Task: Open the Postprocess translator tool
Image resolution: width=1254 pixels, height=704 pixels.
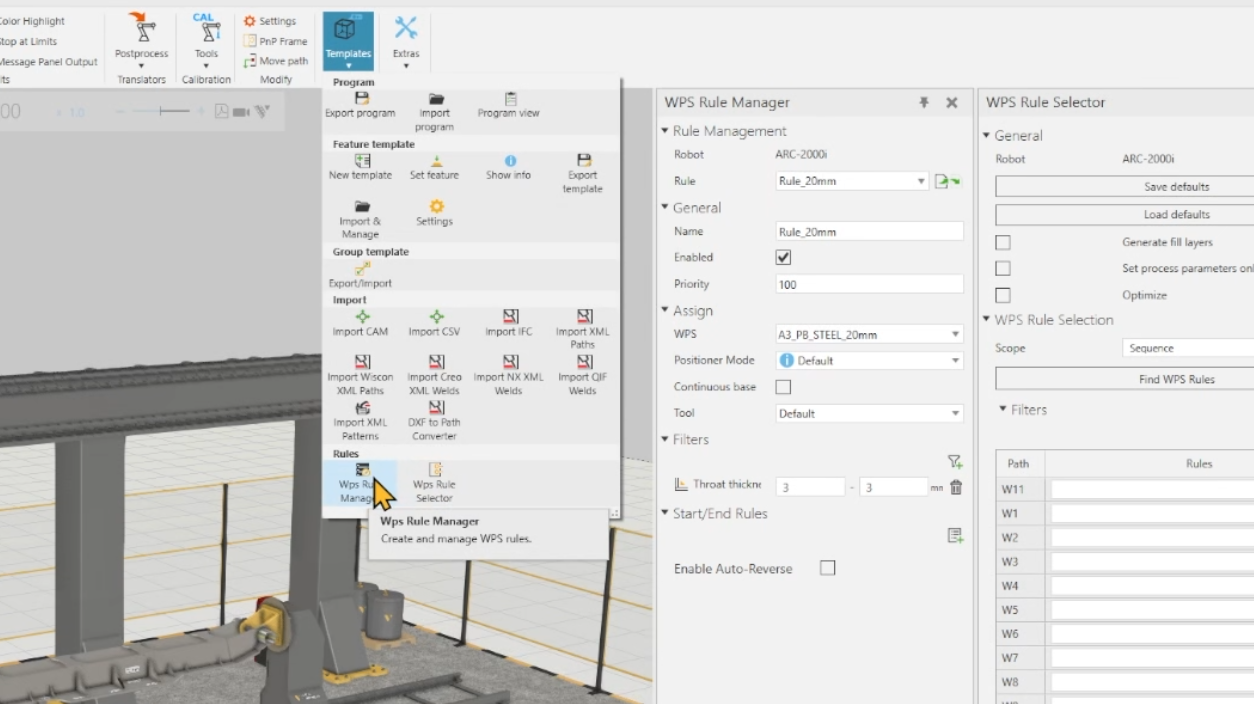Action: 141,40
